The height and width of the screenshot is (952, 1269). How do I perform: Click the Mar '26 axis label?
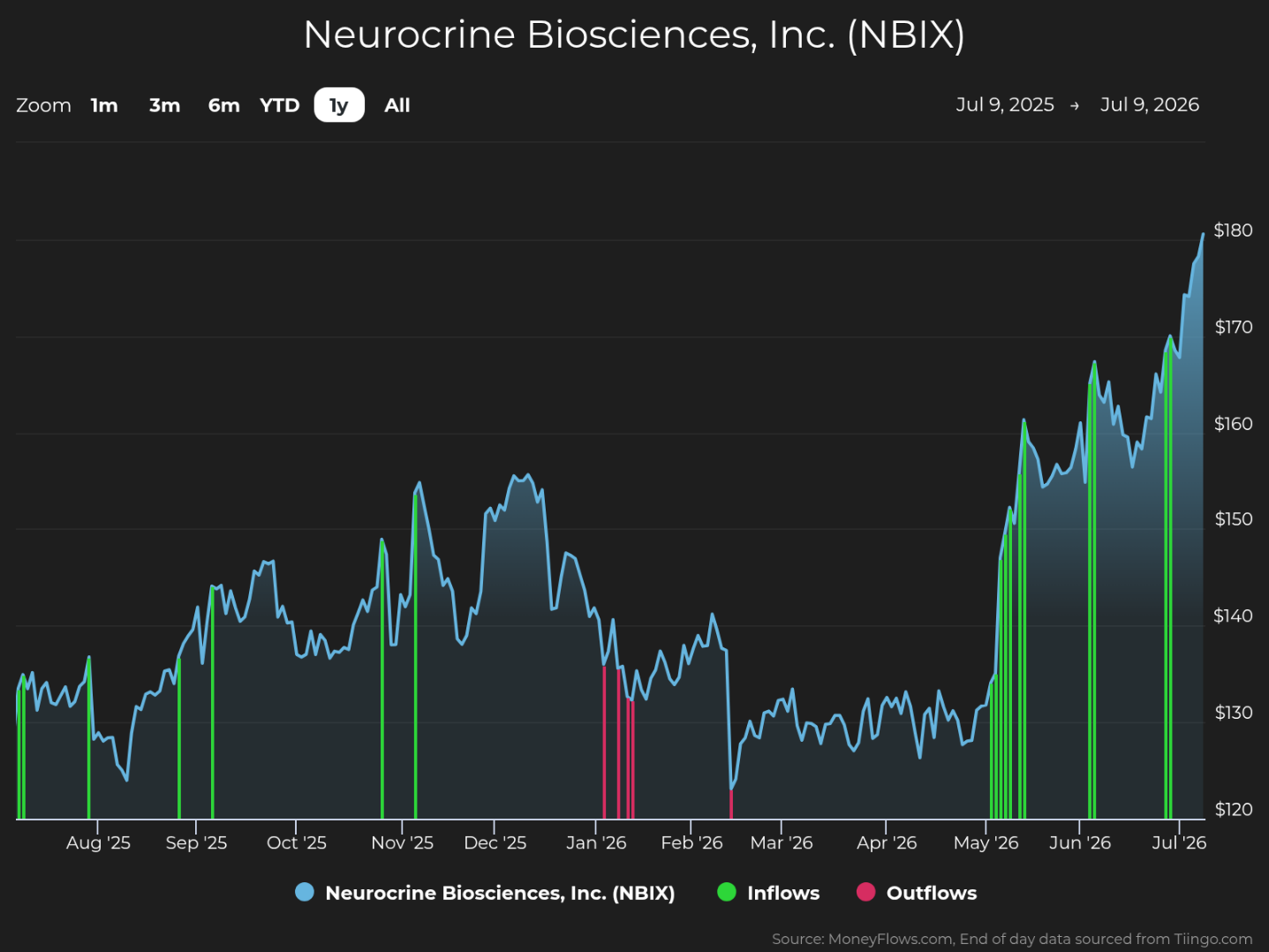click(782, 843)
